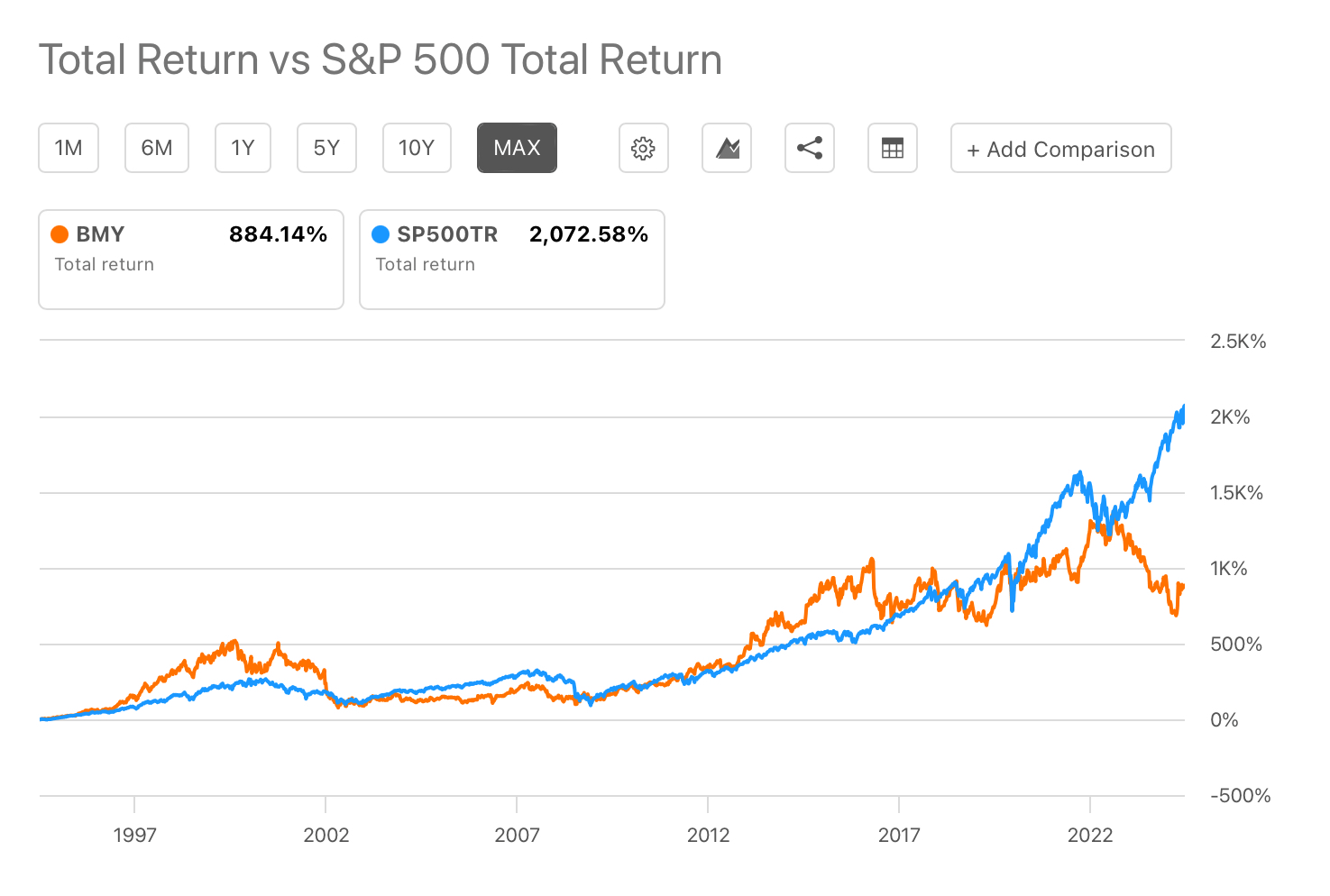Open chart settings gear icon
Screen dimensions: 1330x896
[643, 148]
